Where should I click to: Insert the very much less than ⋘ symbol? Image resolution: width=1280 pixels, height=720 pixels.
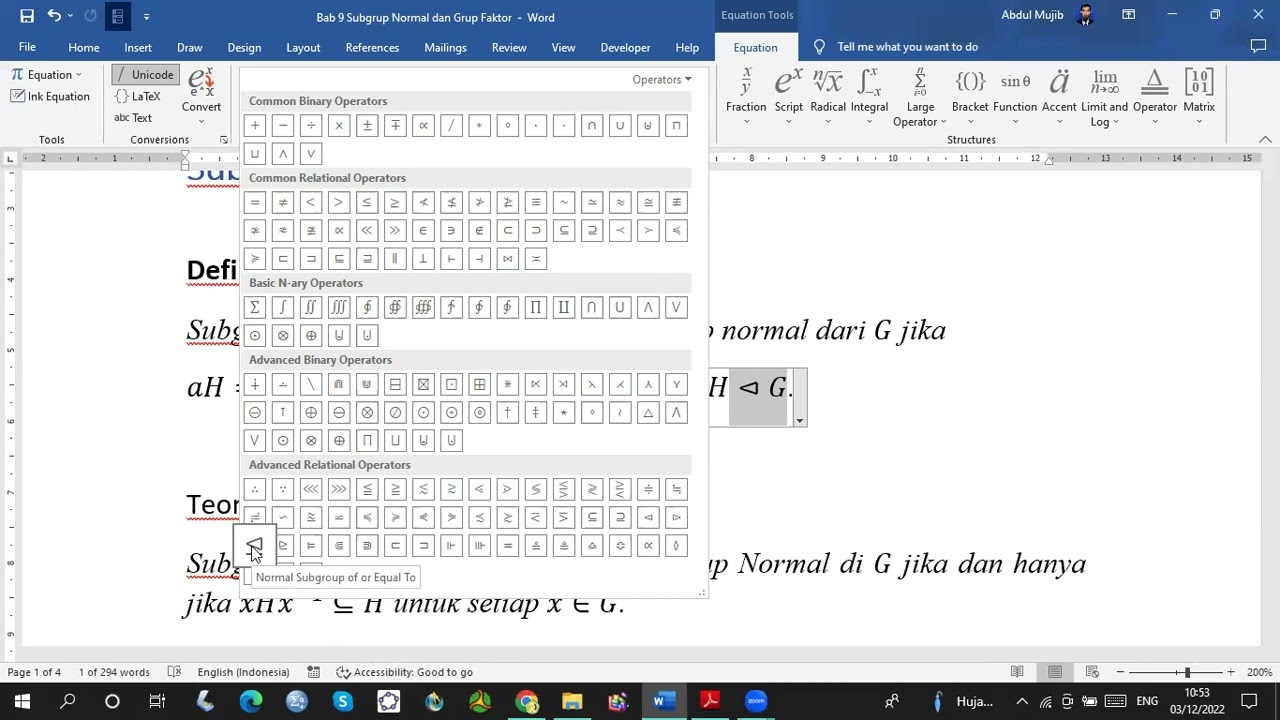tap(311, 489)
